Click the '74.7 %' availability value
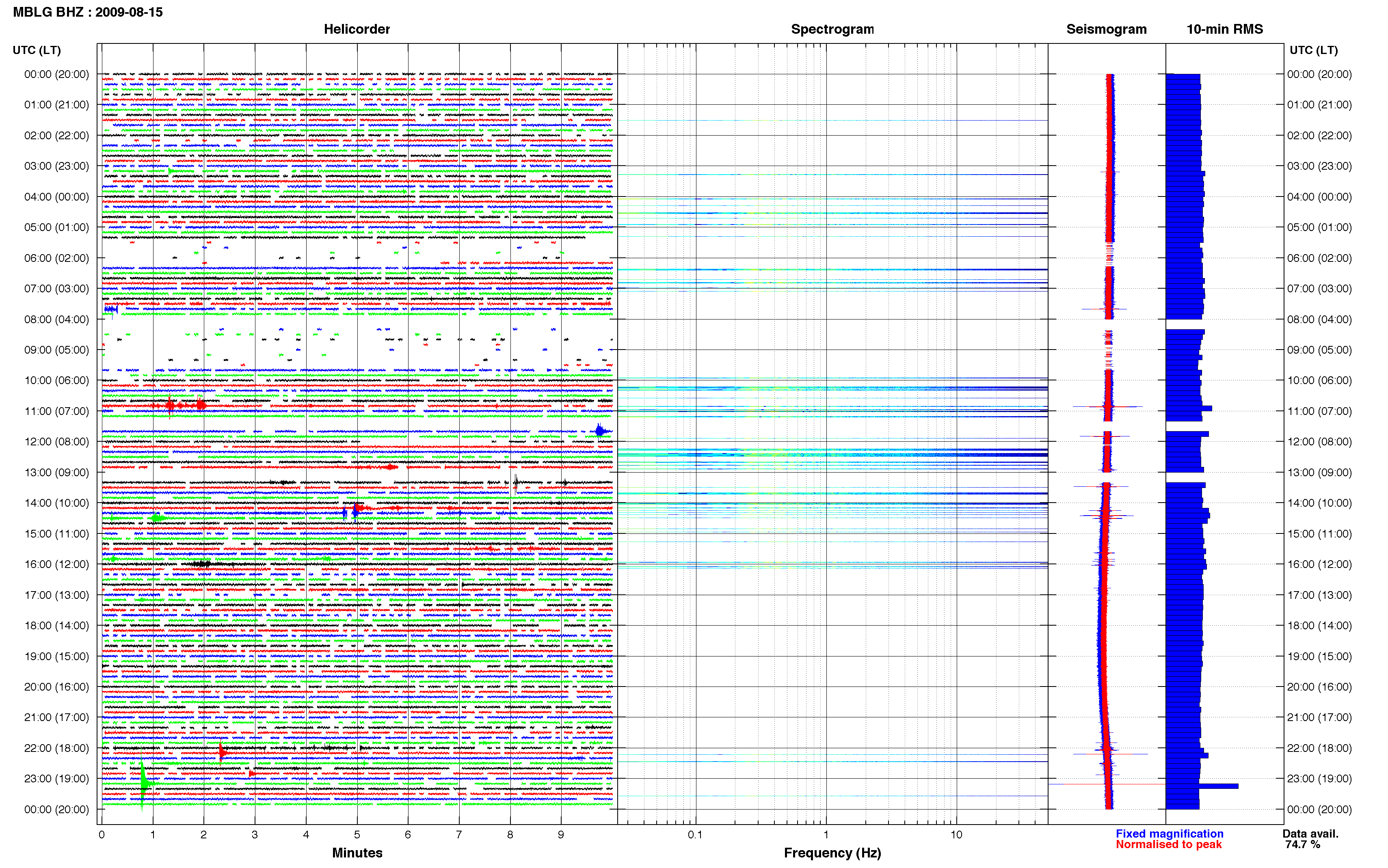The image size is (1388, 868). 1302,844
